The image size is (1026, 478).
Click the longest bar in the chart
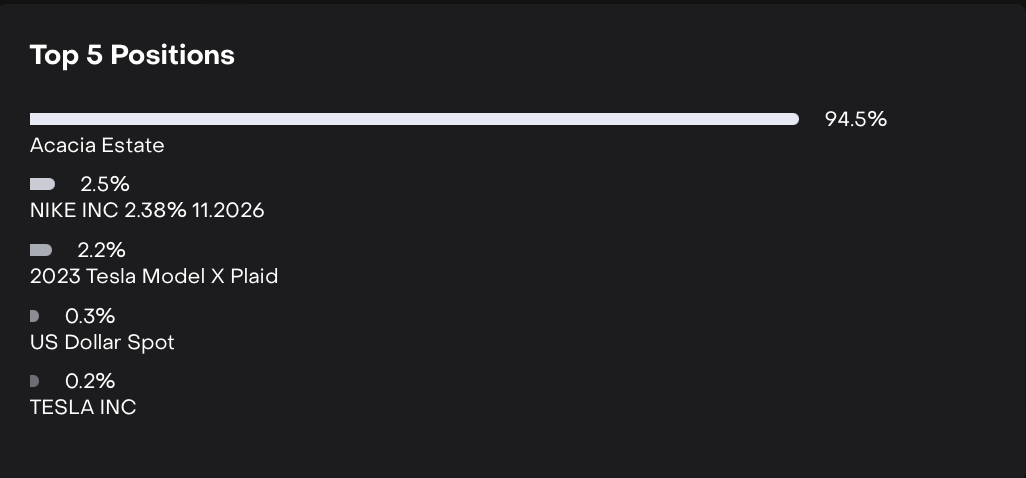pyautogui.click(x=414, y=119)
